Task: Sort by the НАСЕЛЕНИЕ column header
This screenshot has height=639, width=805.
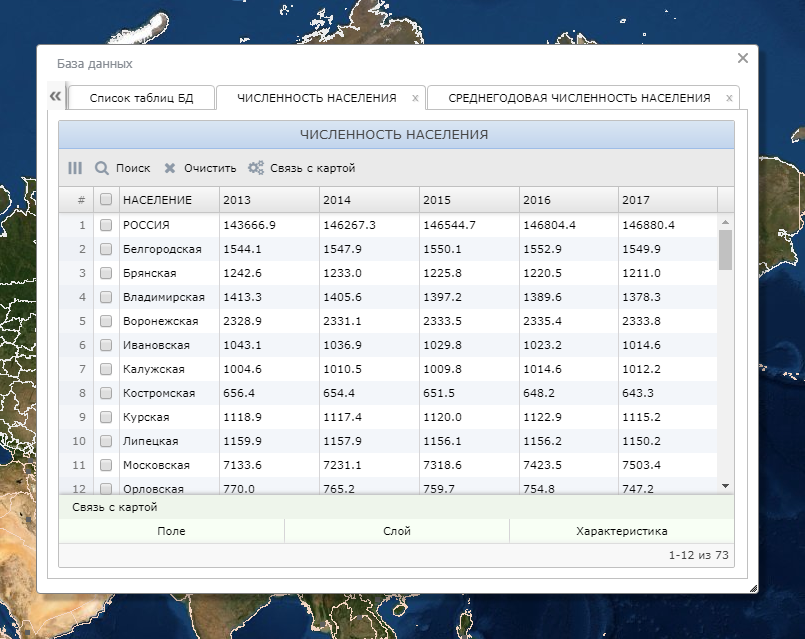Action: [168, 200]
